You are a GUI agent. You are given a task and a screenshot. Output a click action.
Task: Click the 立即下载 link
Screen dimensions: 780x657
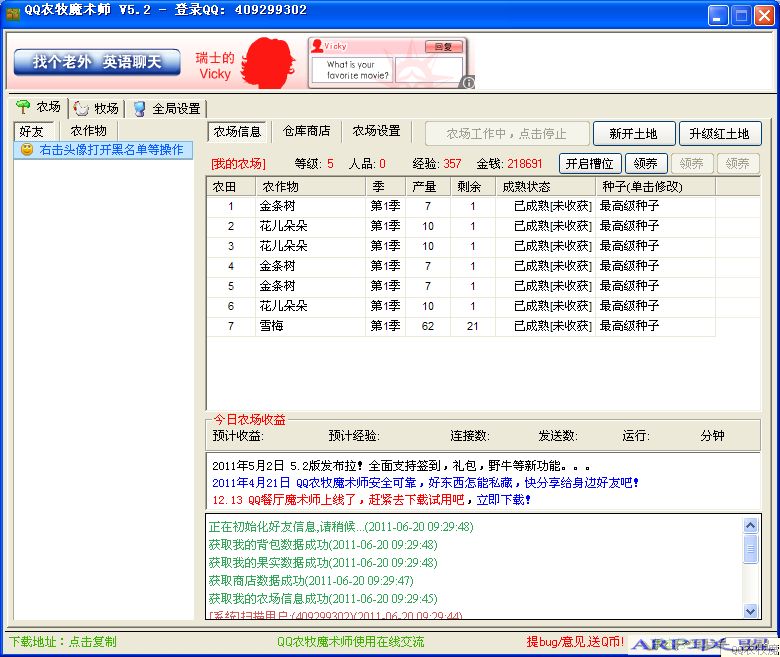(503, 499)
